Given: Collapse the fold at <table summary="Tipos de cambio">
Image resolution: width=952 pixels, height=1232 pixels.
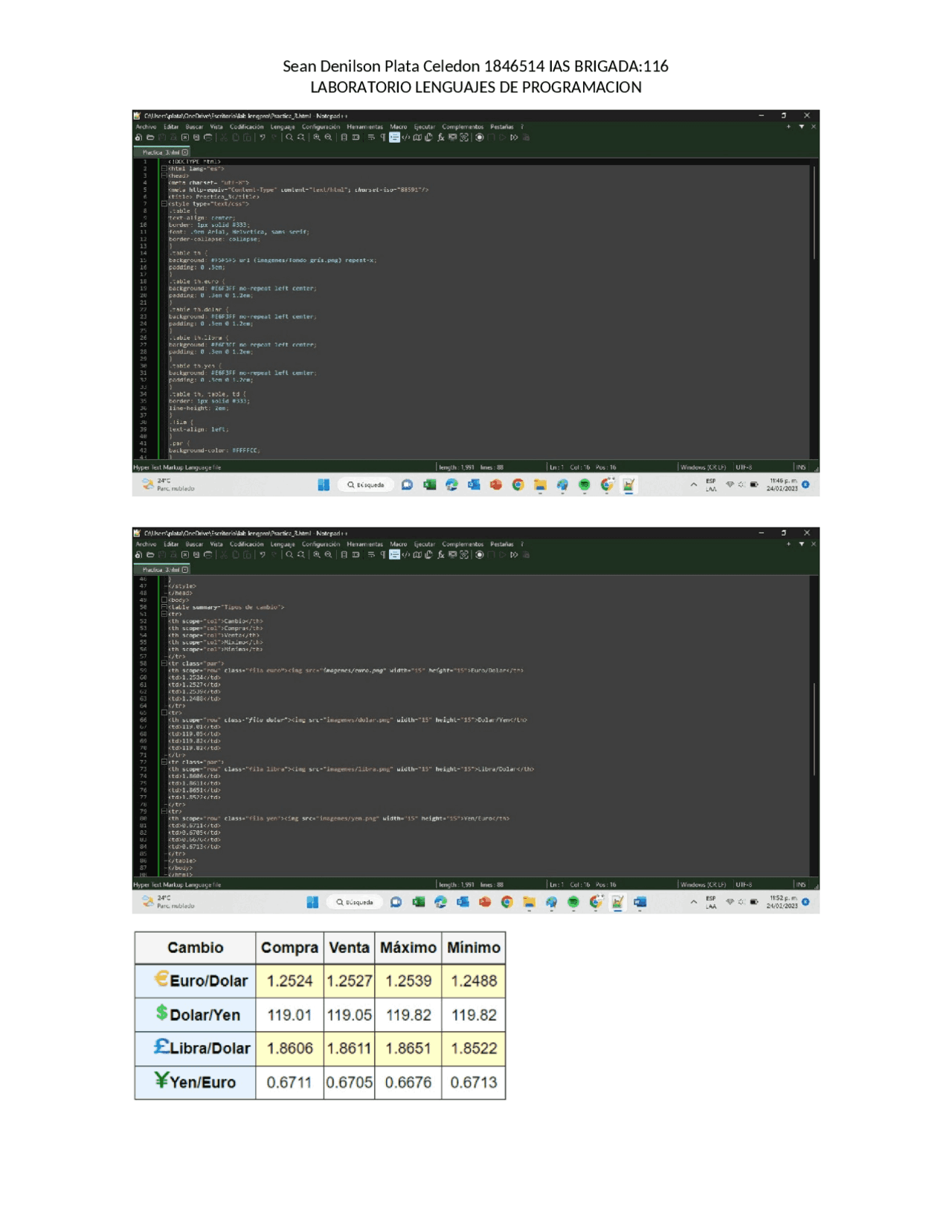Looking at the screenshot, I should click(x=164, y=607).
